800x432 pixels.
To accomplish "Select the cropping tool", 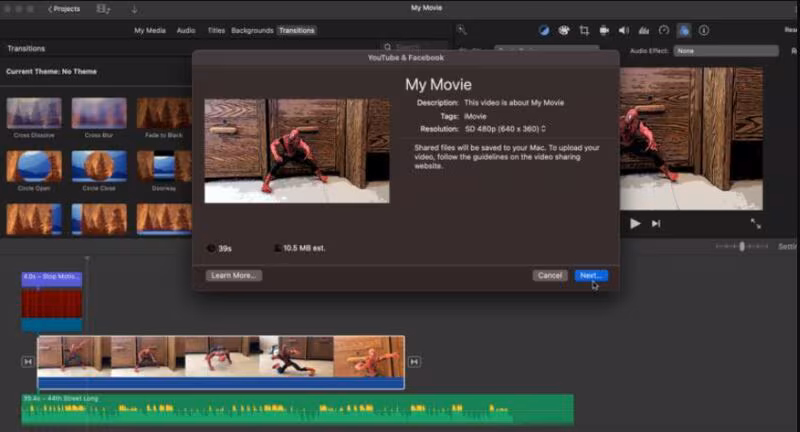I will 584,31.
